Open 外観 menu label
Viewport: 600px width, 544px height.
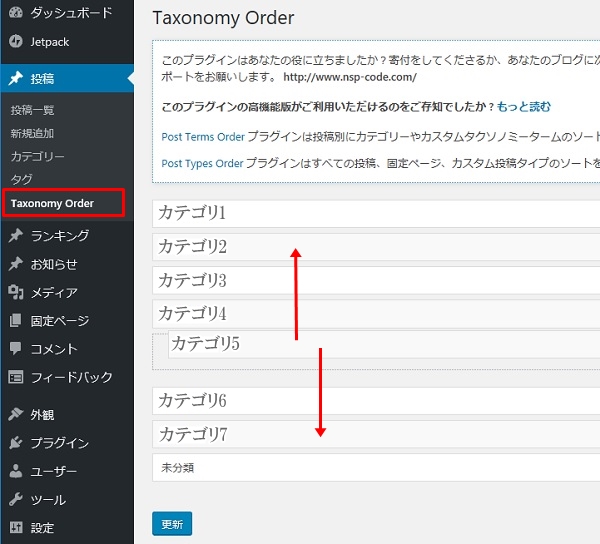point(42,415)
